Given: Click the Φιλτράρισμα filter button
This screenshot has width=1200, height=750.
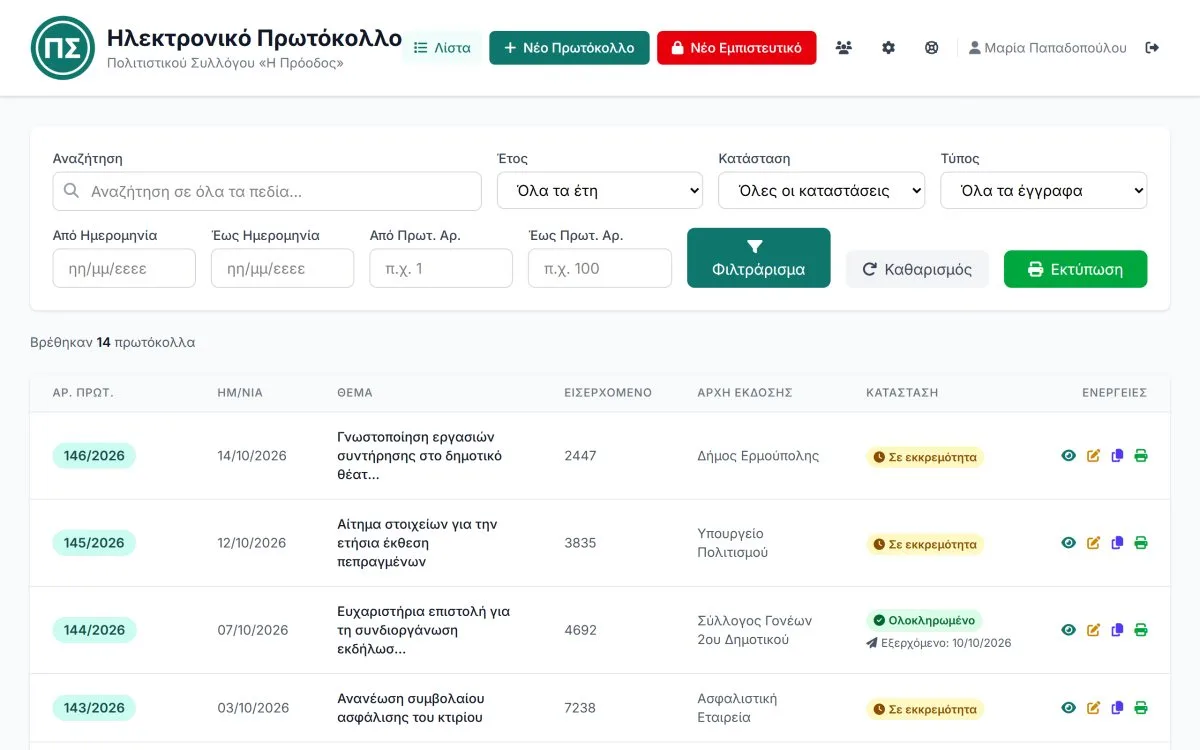Looking at the screenshot, I should tap(758, 258).
